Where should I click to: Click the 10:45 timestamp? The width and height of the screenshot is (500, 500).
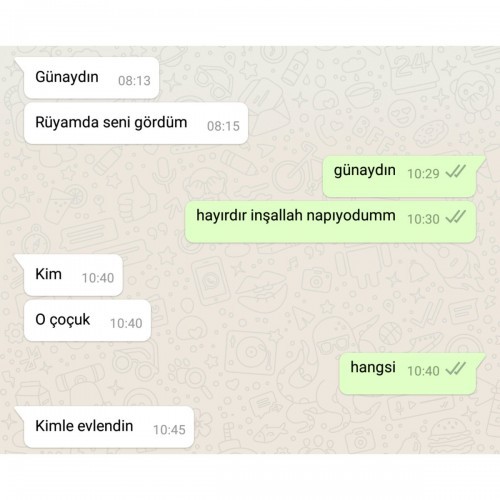pos(169,430)
